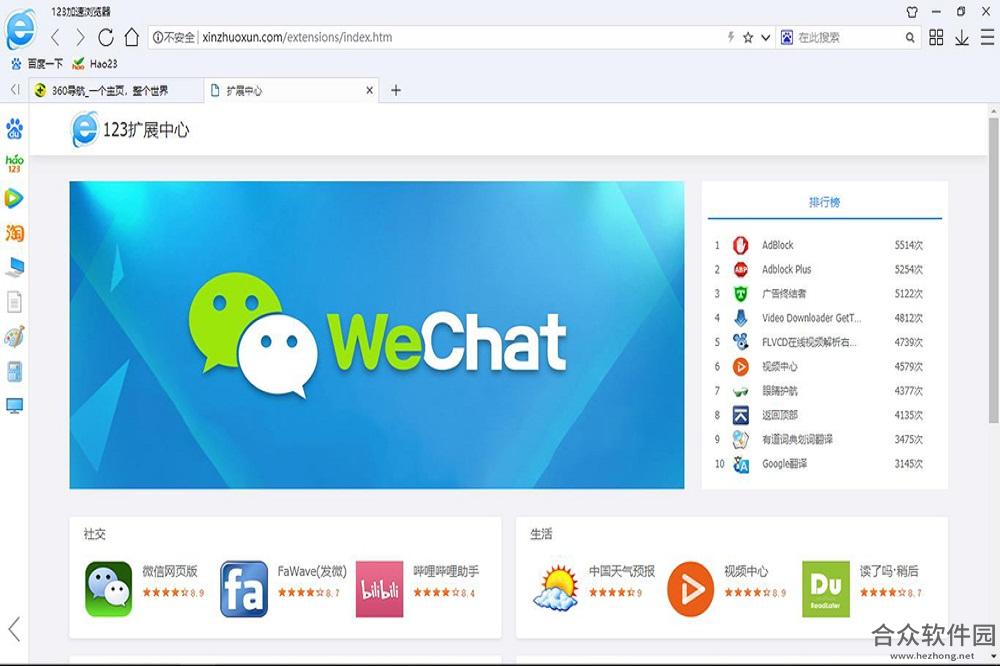1000x666 pixels.
Task: Open the video play icon in sidebar
Action: 14,198
